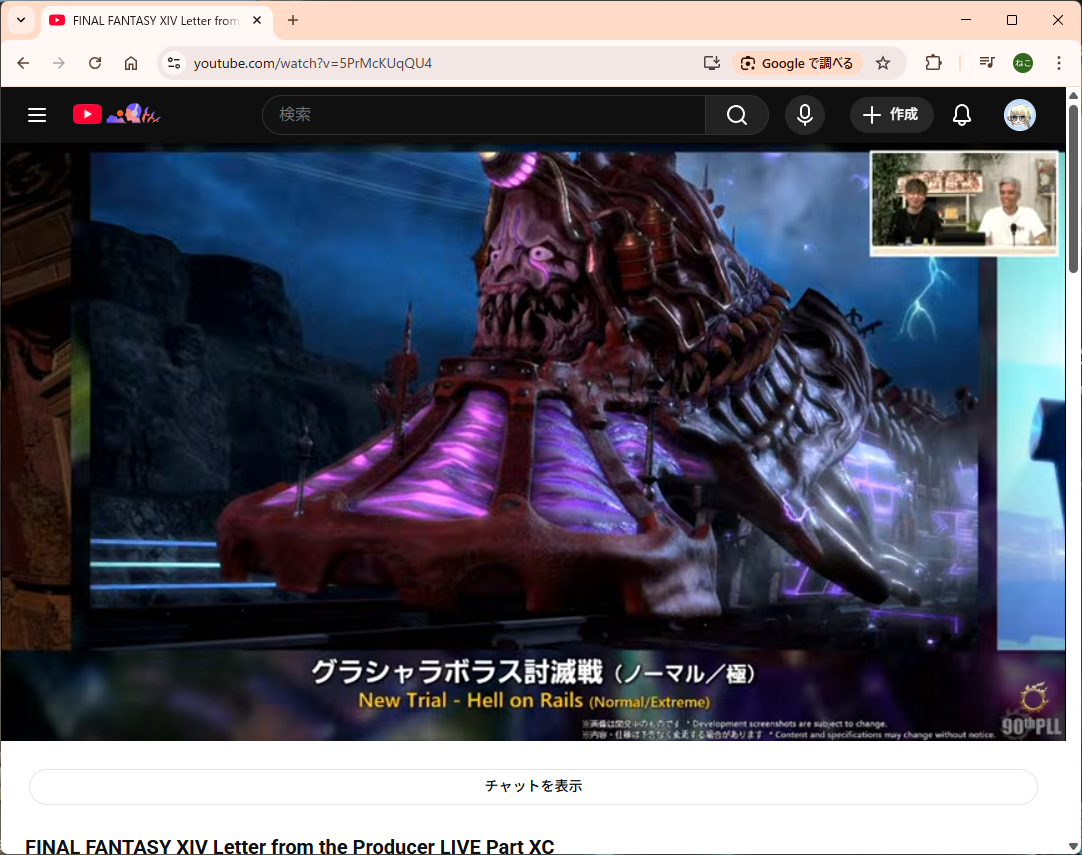Open the Chrome three-dot menu

[x=1059, y=63]
